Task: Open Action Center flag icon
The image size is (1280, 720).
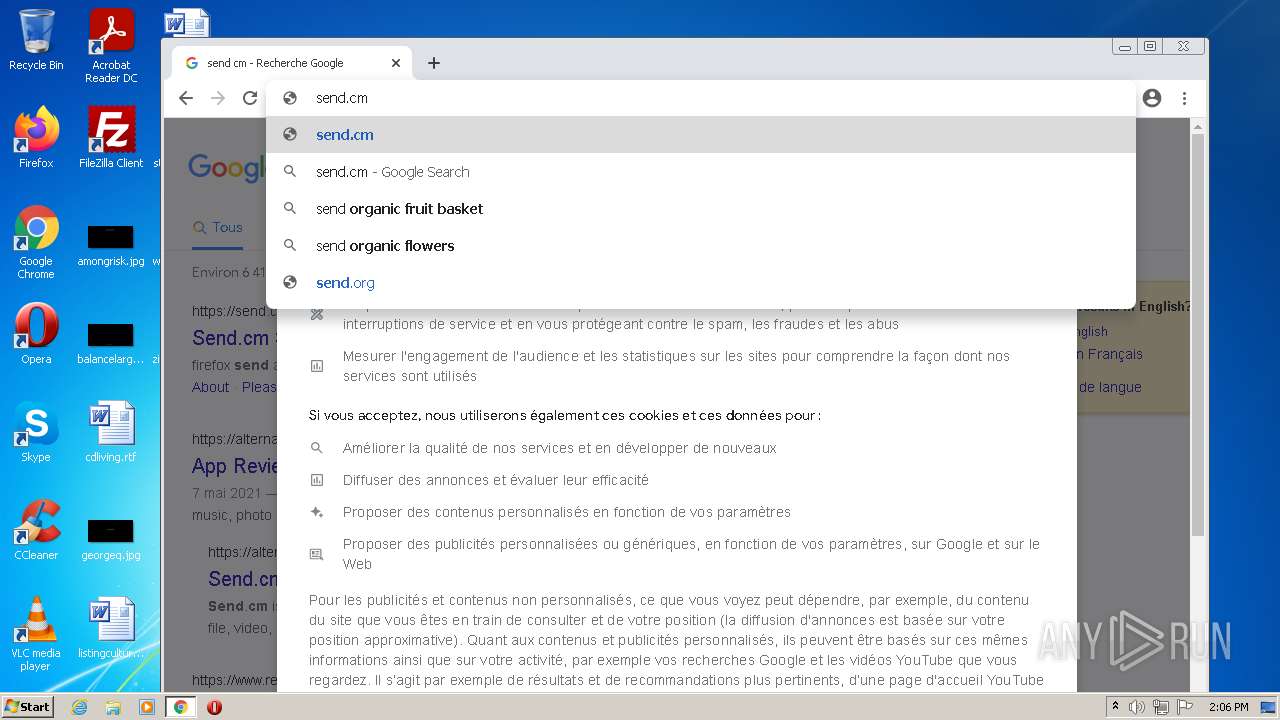Action: [x=1185, y=707]
